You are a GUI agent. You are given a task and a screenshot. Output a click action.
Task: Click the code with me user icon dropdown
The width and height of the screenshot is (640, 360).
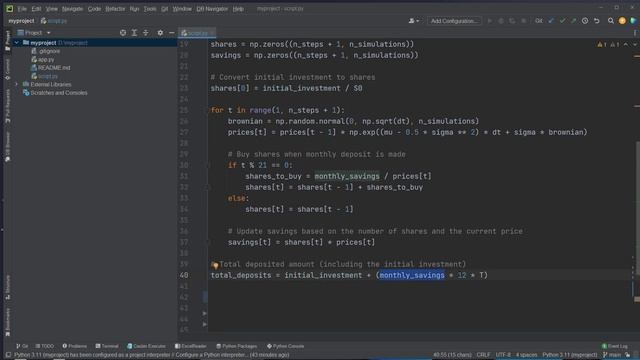tap(413, 21)
